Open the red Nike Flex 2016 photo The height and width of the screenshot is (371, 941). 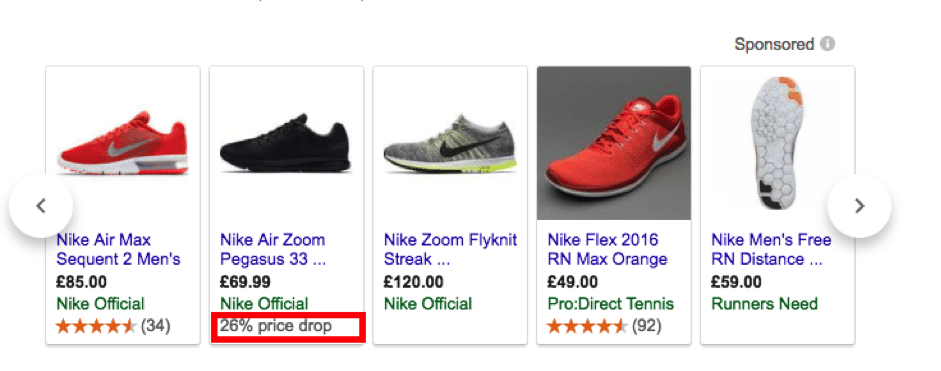click(x=614, y=143)
